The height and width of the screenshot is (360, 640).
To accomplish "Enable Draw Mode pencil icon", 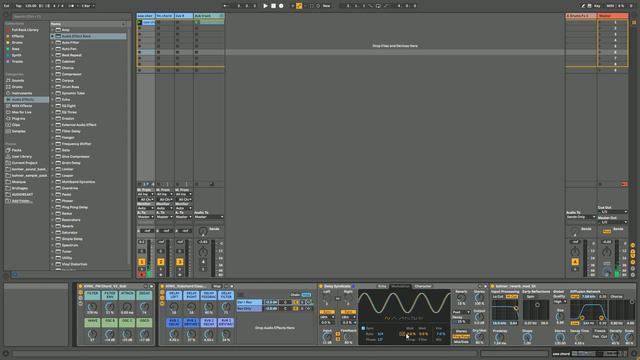I will [x=583, y=6].
